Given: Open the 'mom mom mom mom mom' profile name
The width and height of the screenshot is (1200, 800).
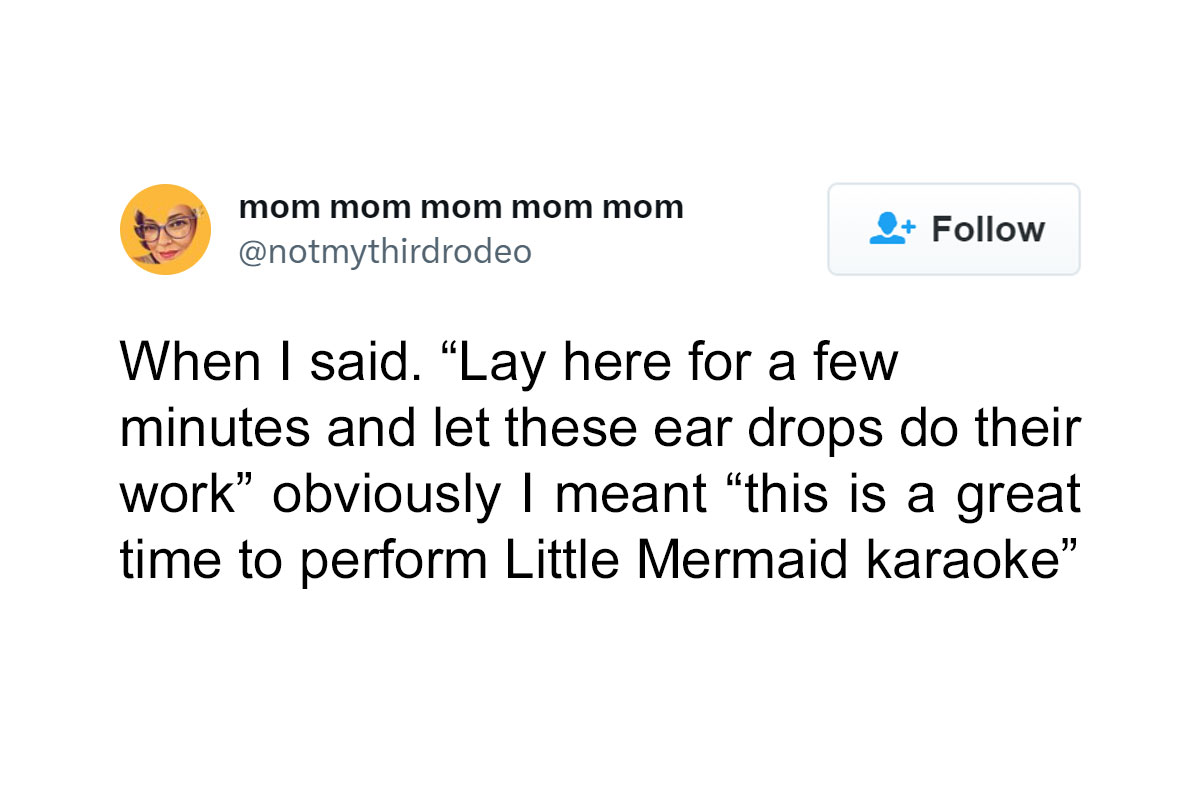Looking at the screenshot, I should [x=461, y=207].
